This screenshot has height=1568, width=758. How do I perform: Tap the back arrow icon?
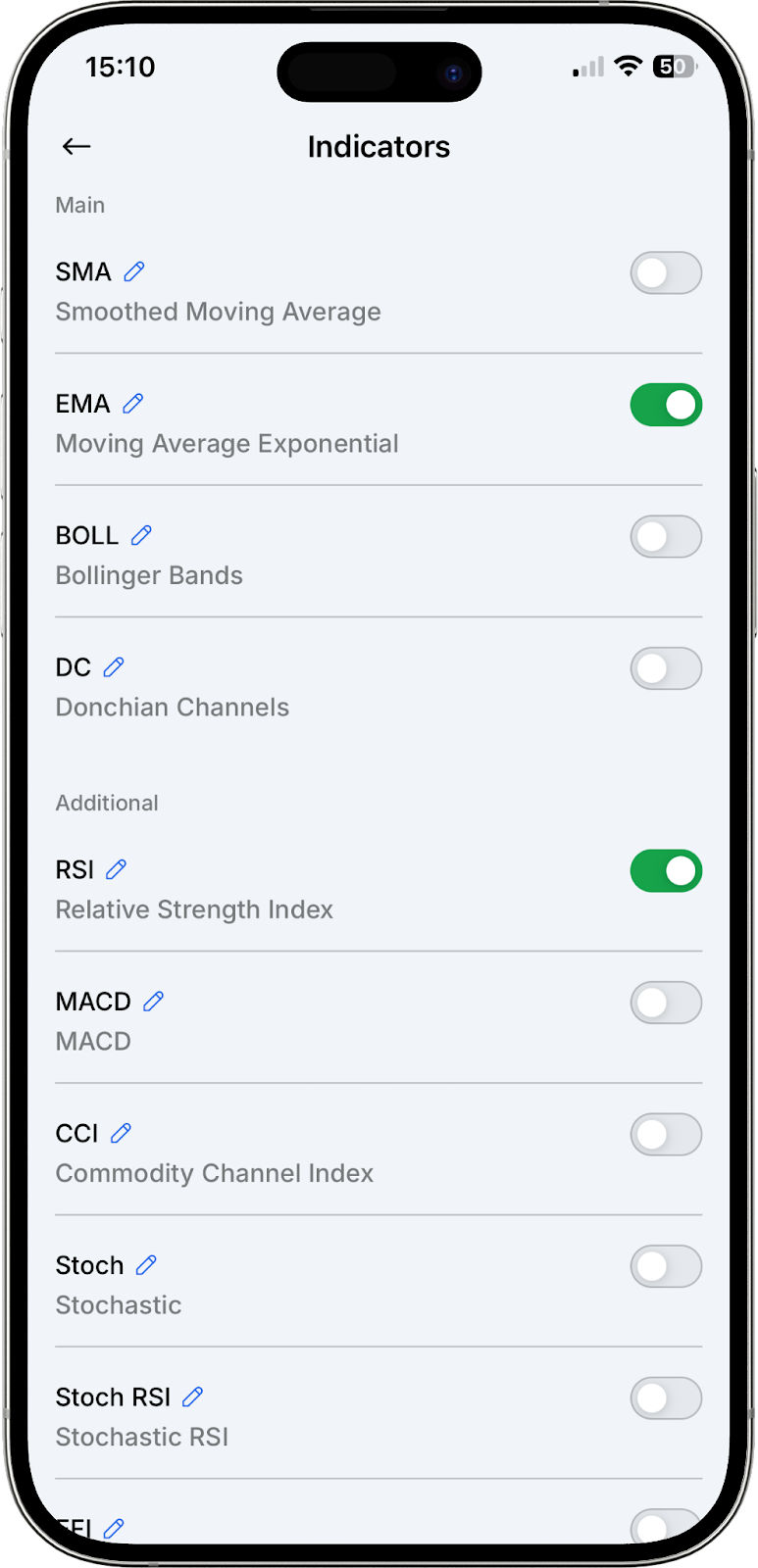click(x=76, y=147)
